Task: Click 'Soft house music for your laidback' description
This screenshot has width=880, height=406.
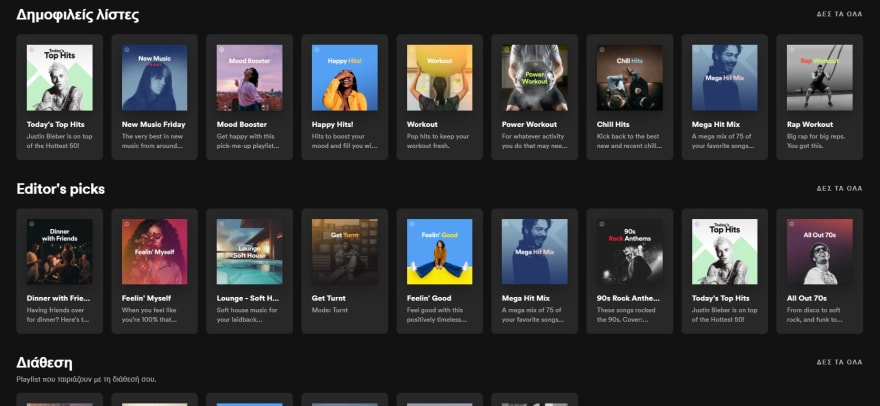Action: pyautogui.click(x=247, y=314)
